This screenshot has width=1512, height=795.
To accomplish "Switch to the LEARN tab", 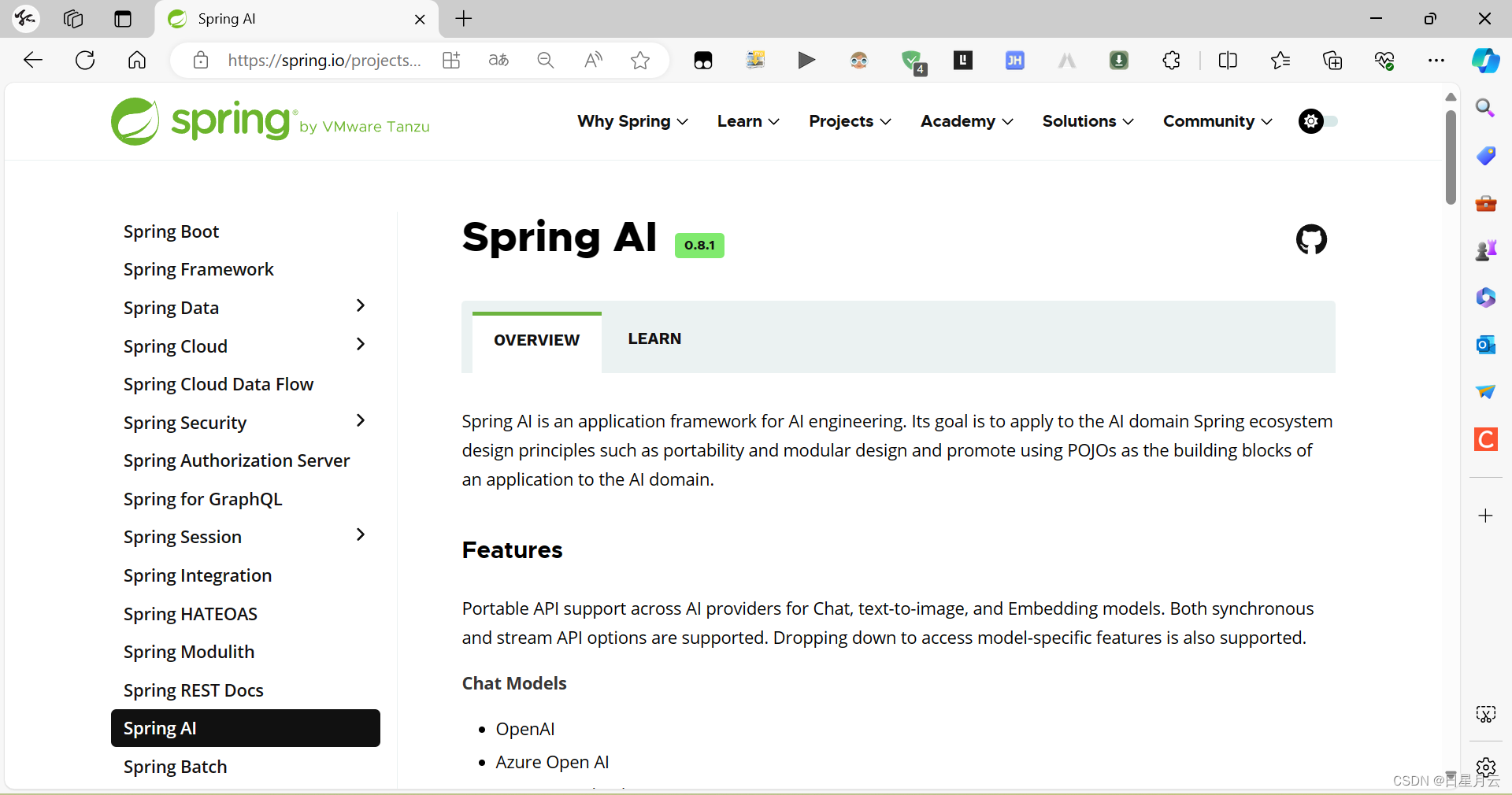I will click(654, 338).
